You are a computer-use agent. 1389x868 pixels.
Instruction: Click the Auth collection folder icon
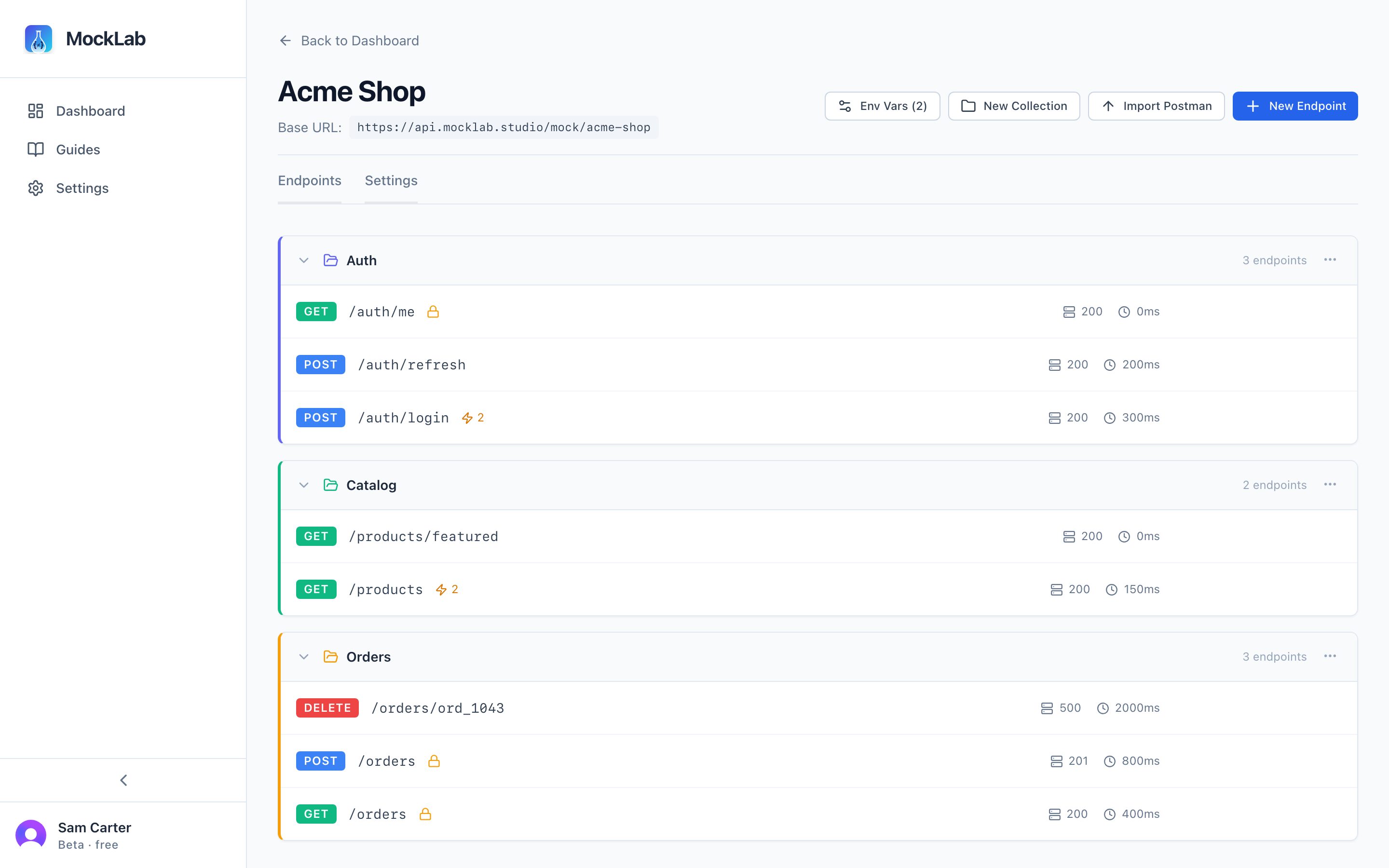(330, 260)
